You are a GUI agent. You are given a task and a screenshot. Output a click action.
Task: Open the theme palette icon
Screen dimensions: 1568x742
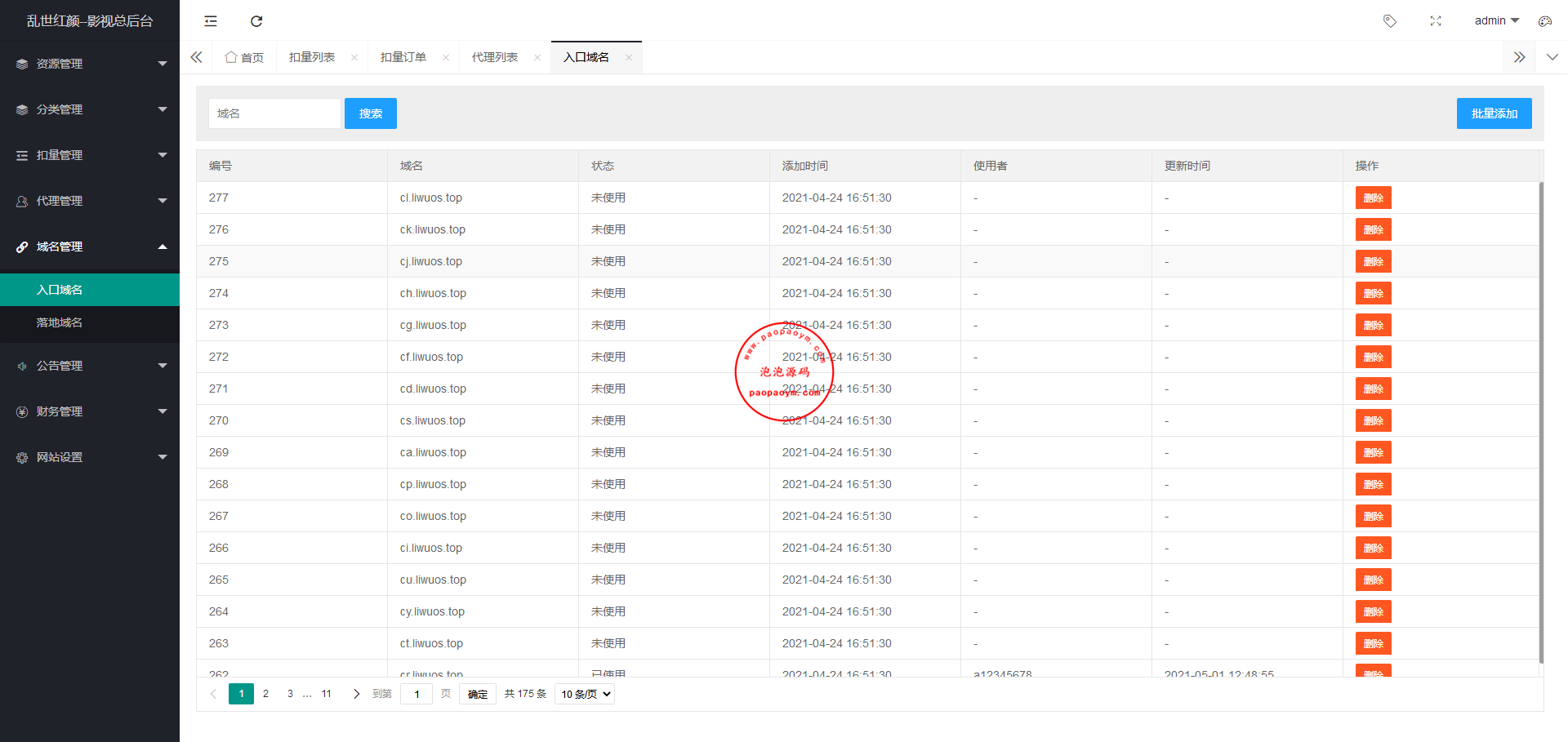coord(1544,21)
